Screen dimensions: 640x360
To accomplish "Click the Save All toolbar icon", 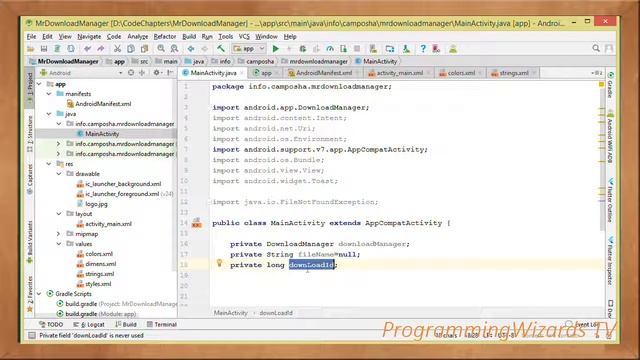I will coord(44,49).
